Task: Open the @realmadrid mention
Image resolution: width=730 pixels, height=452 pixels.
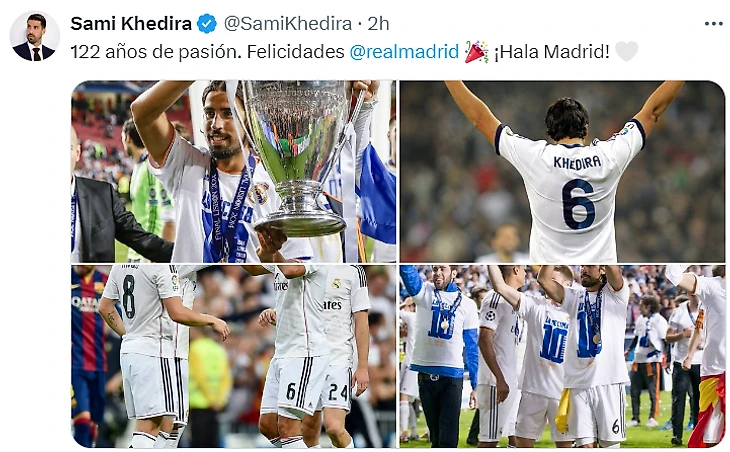Action: (404, 52)
